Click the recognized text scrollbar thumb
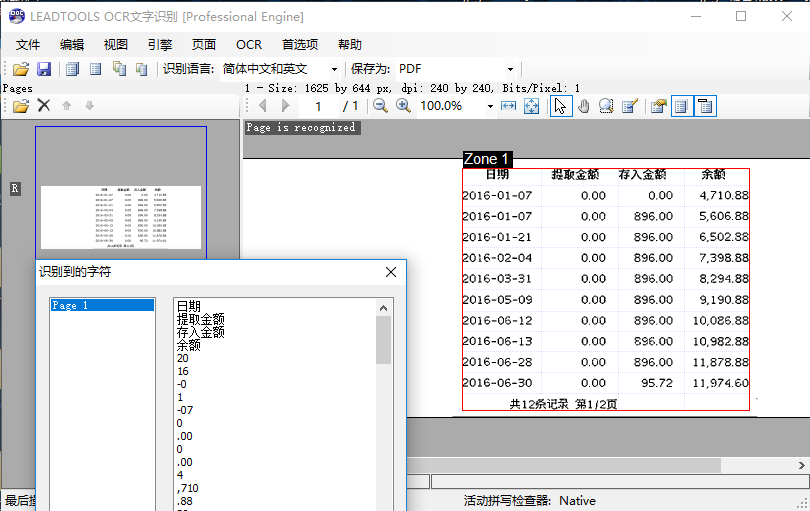 click(x=383, y=340)
